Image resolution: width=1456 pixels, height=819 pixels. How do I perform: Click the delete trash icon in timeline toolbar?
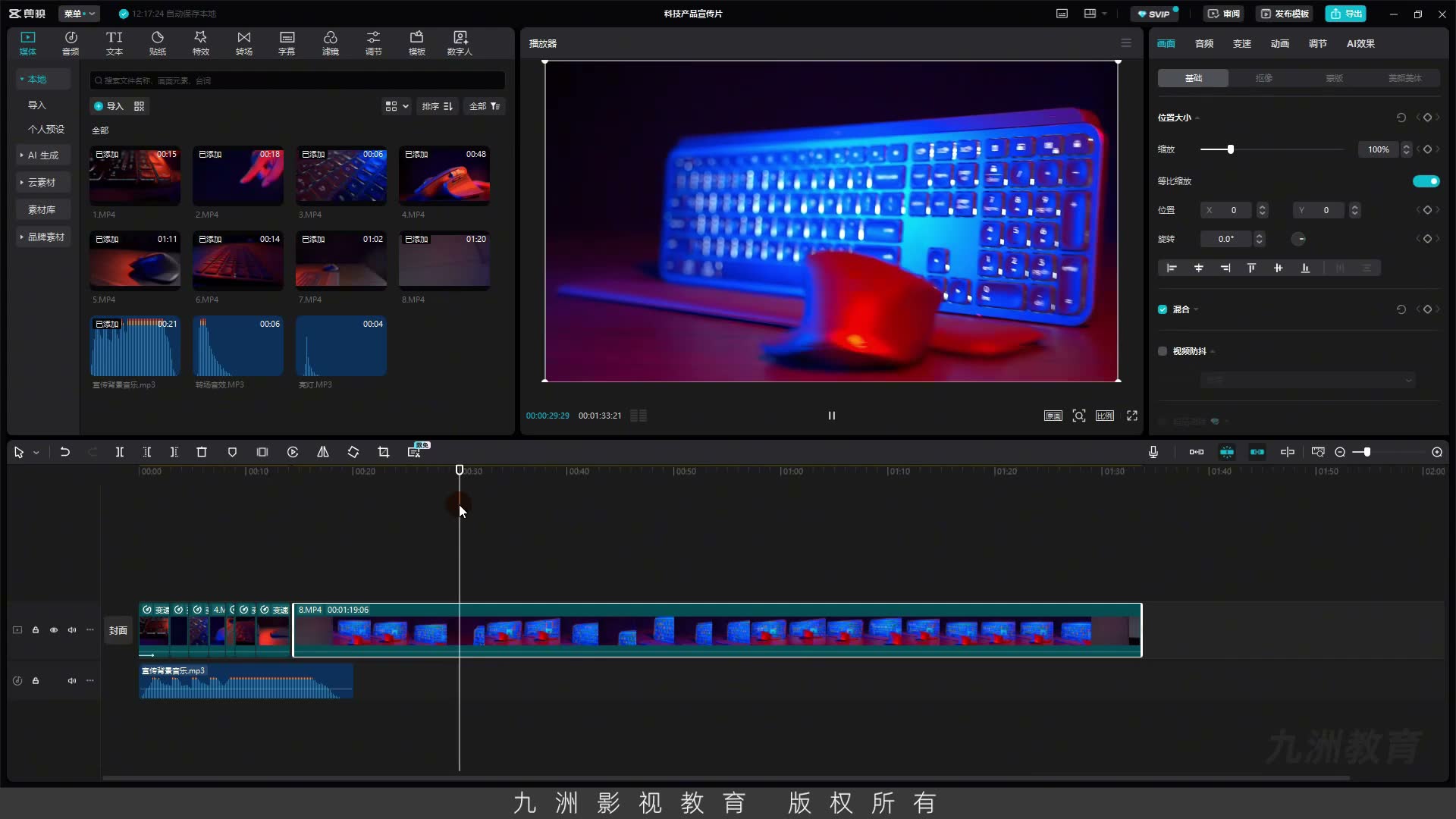tap(202, 452)
